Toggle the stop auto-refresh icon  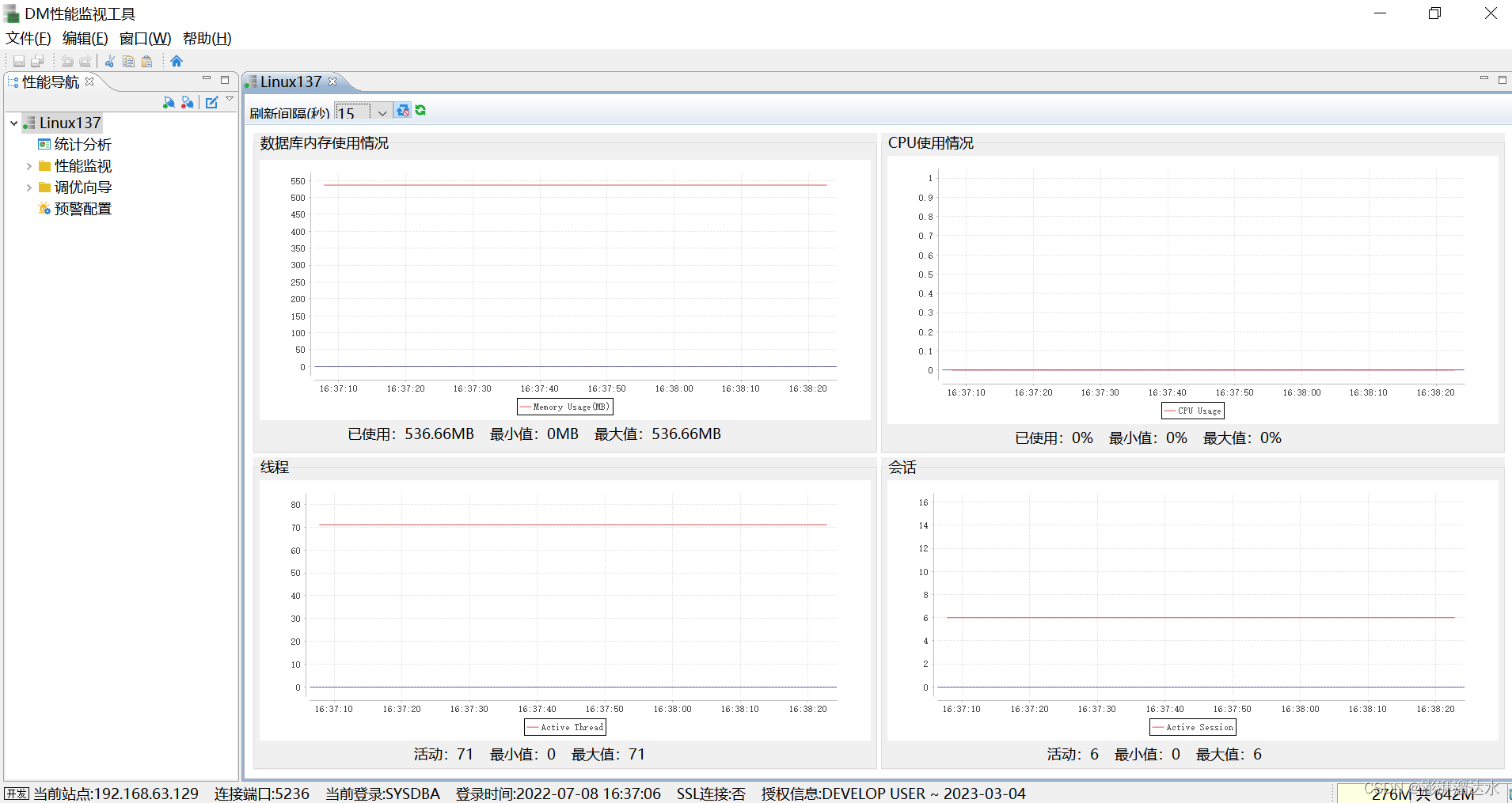[403, 111]
